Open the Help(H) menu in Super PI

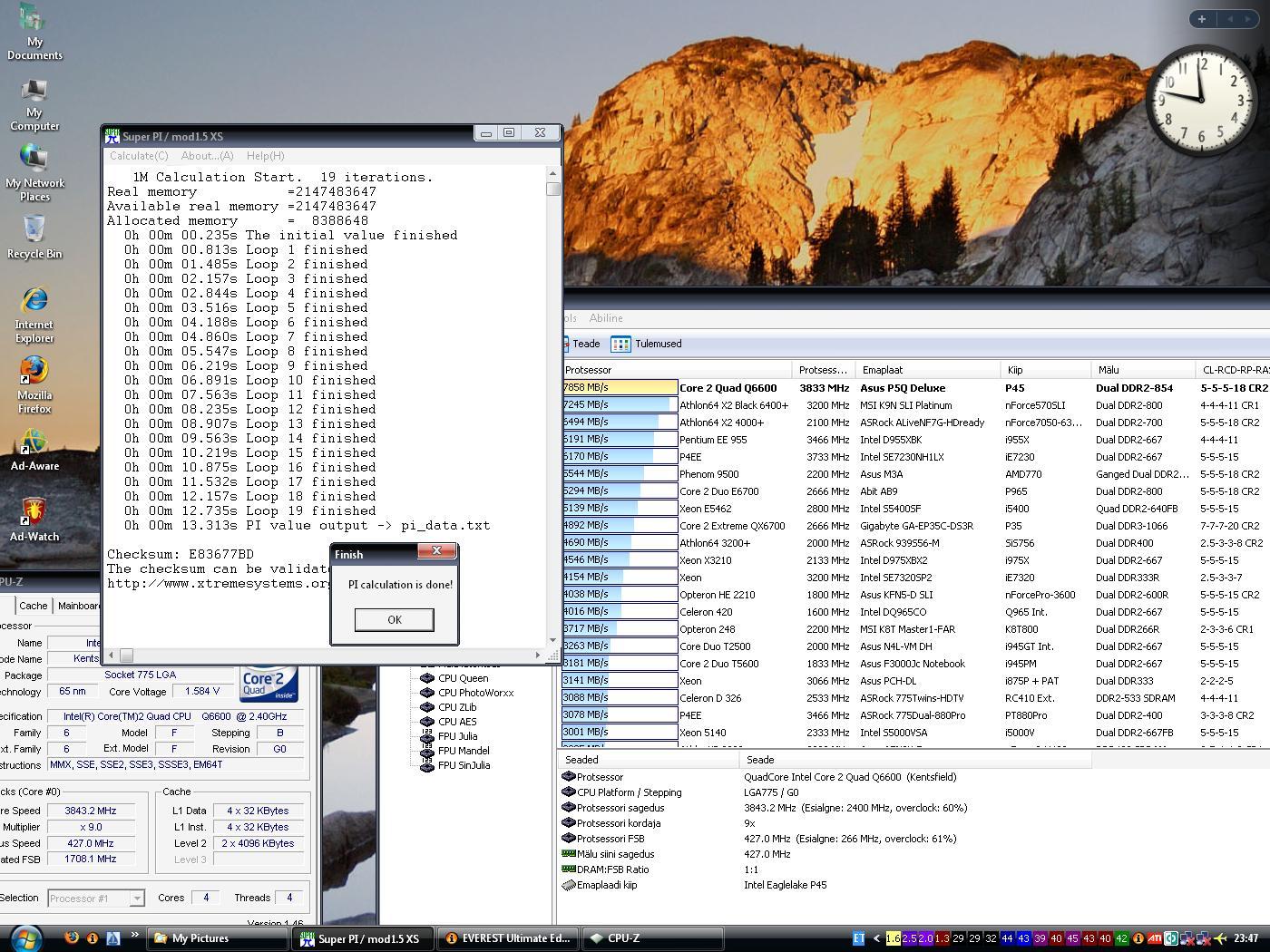pos(265,156)
